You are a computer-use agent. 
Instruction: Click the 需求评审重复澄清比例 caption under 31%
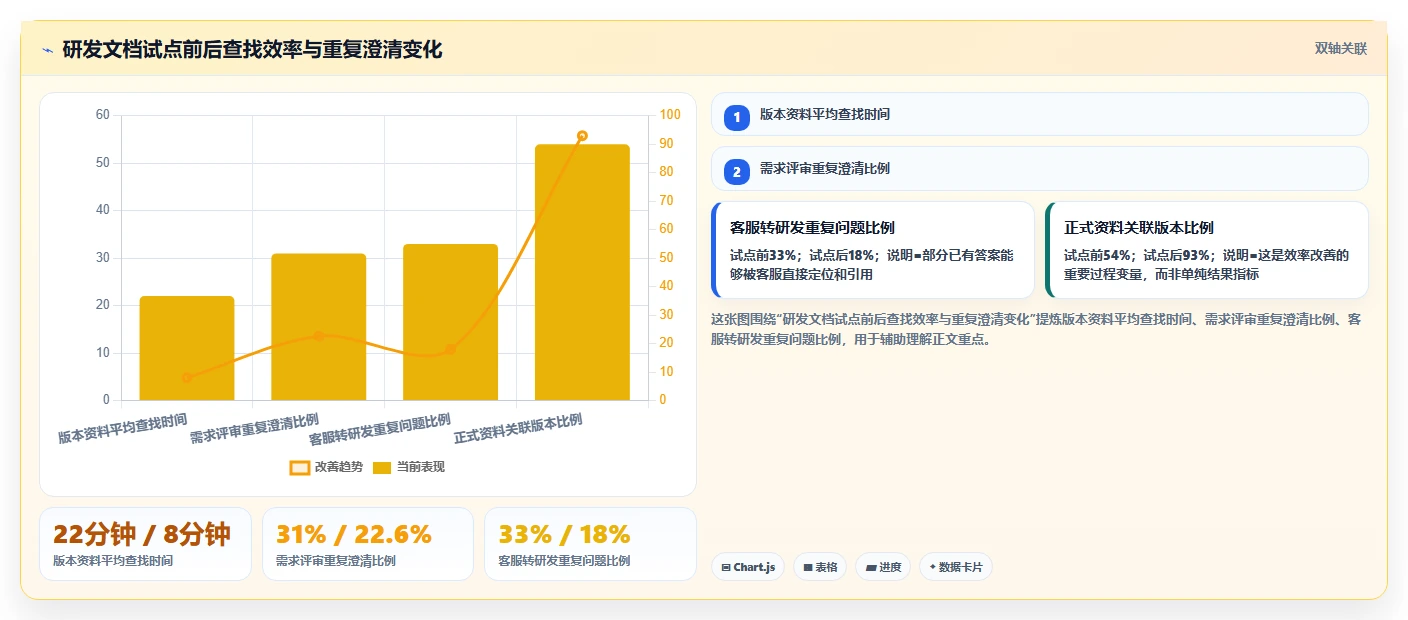(335, 561)
